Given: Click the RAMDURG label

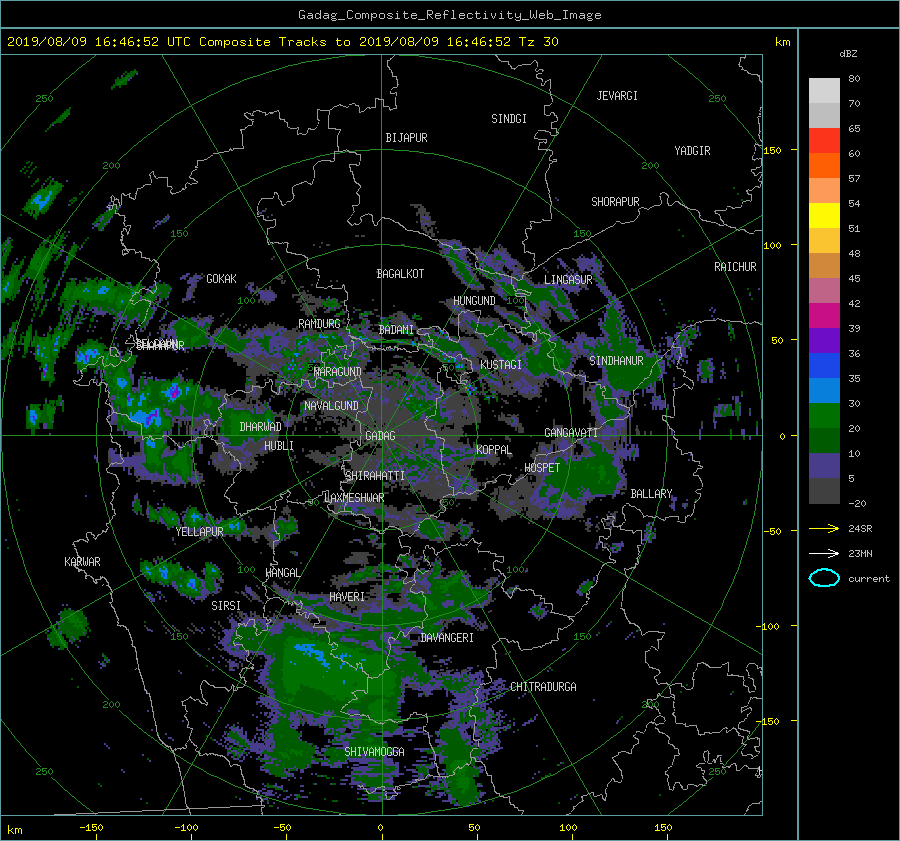Looking at the screenshot, I should (319, 324).
